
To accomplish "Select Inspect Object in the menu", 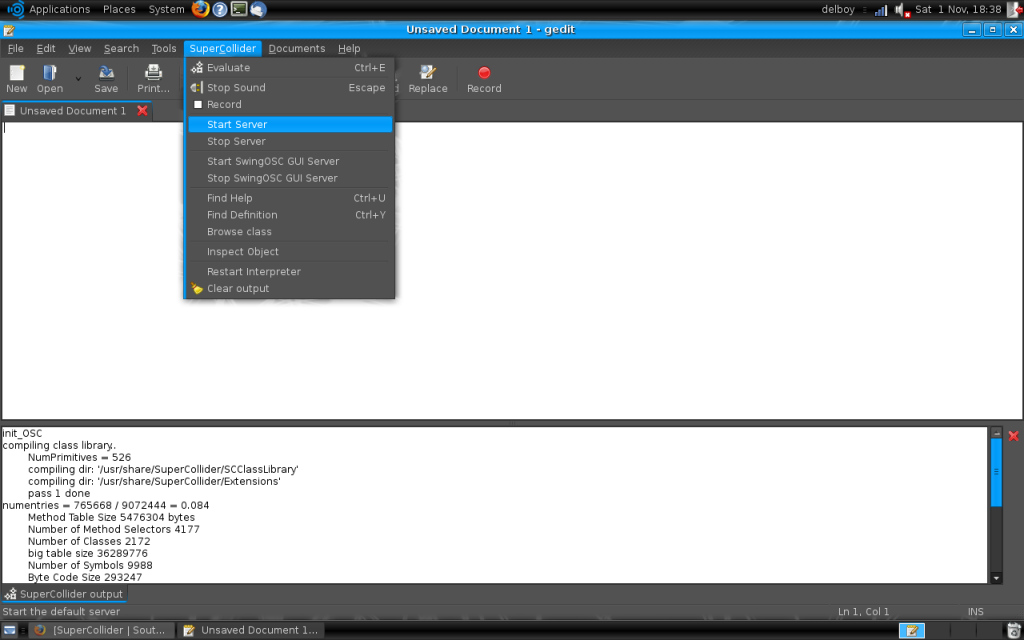I will click(x=291, y=251).
